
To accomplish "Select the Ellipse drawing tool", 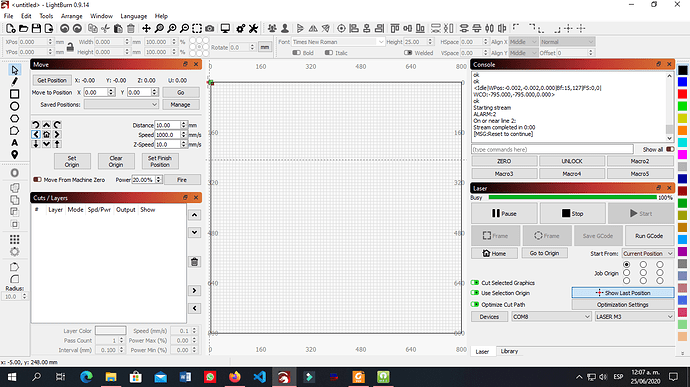I will [x=15, y=106].
